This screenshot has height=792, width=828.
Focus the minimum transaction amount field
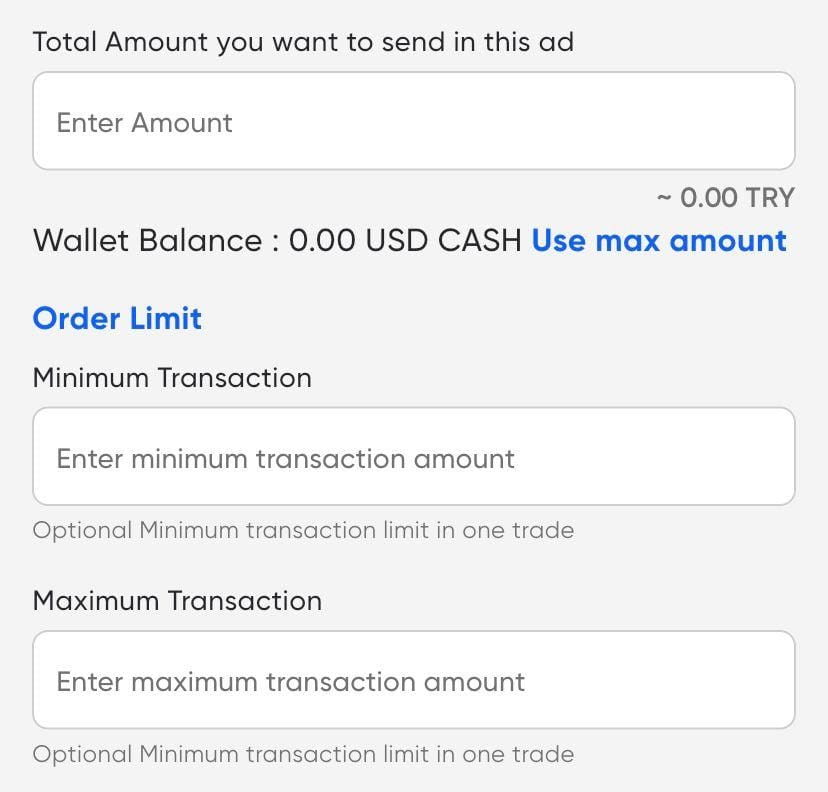413,457
